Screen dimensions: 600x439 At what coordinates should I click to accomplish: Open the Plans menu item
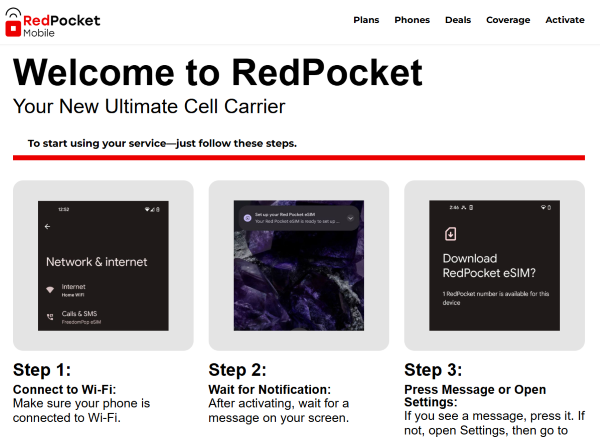coord(366,20)
